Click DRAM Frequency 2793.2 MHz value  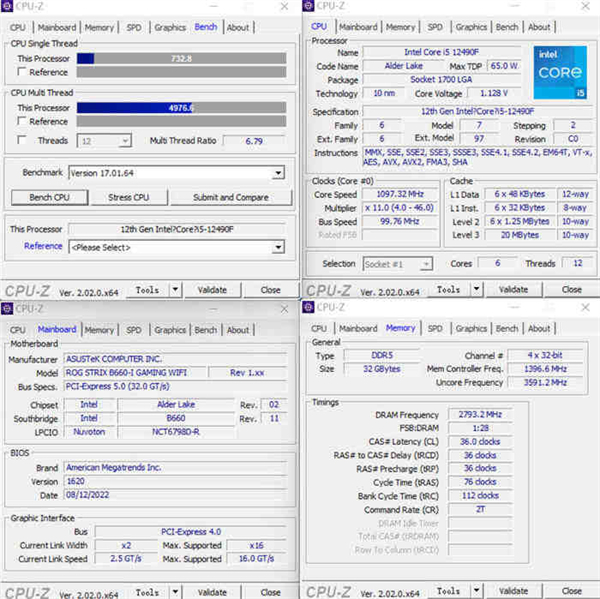pyautogui.click(x=480, y=414)
